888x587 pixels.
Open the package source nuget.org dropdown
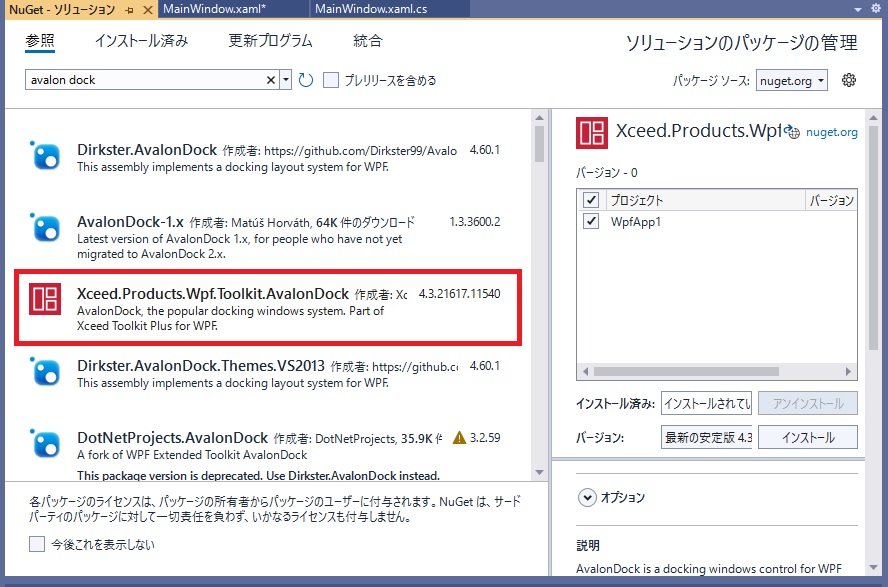(792, 80)
